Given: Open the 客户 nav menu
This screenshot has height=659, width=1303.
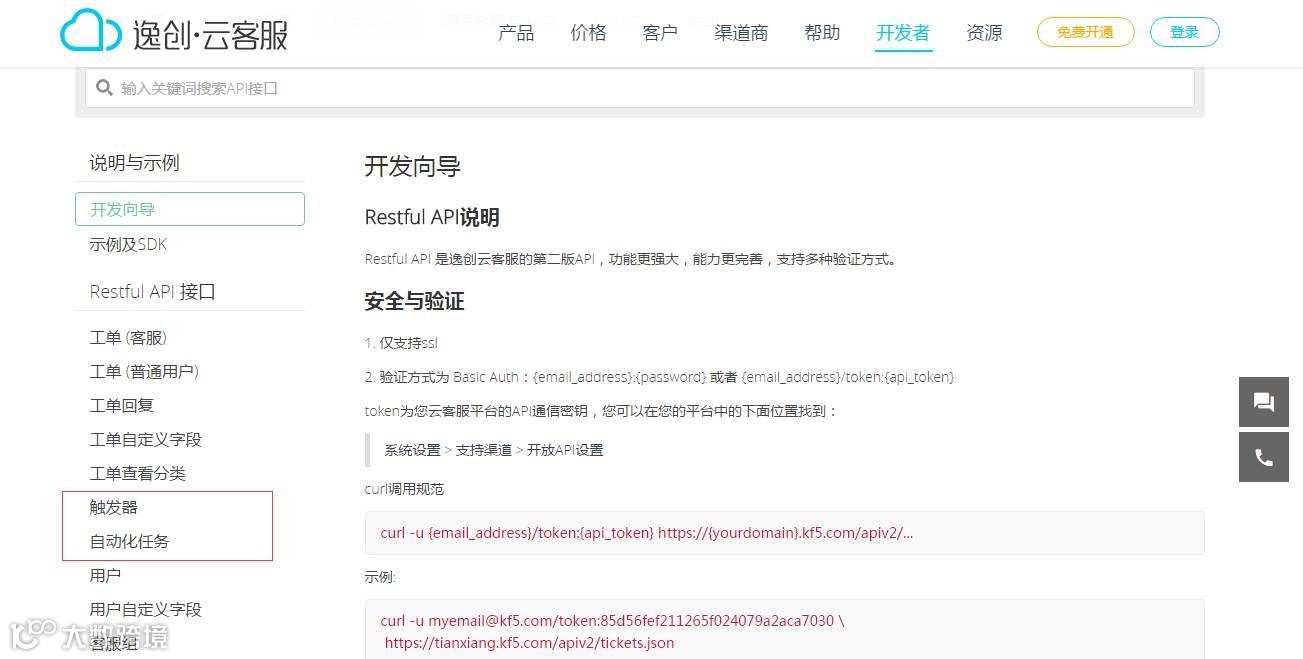Looking at the screenshot, I should (x=660, y=33).
